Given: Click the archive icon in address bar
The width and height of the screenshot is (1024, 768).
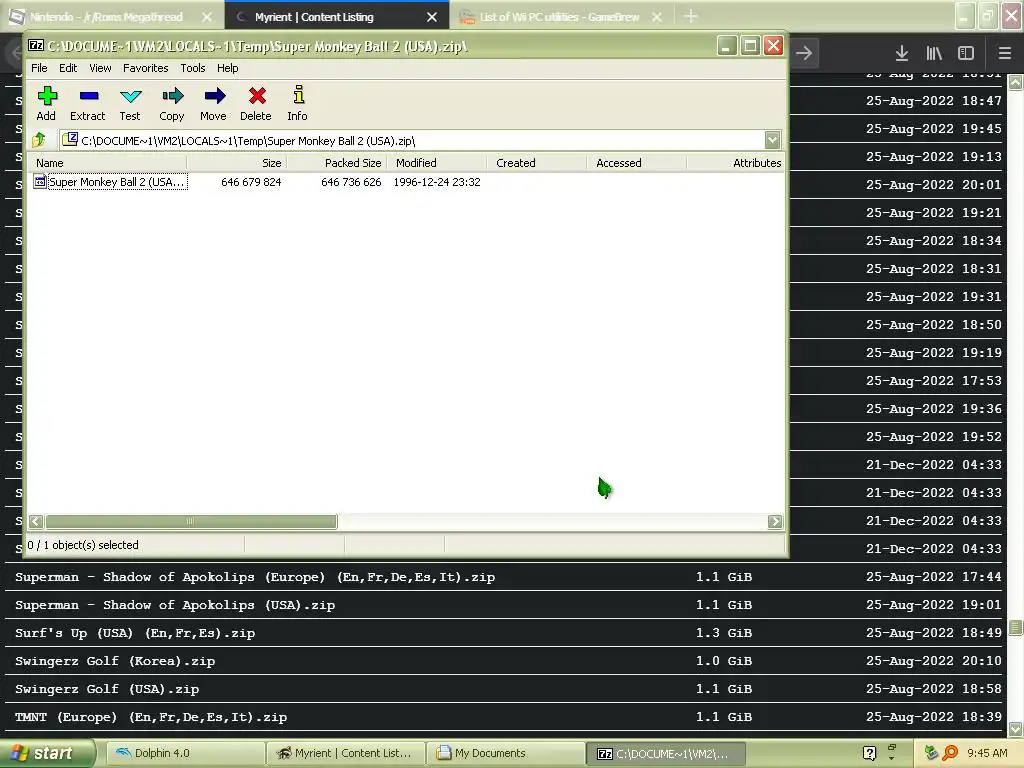Looking at the screenshot, I should [70, 139].
